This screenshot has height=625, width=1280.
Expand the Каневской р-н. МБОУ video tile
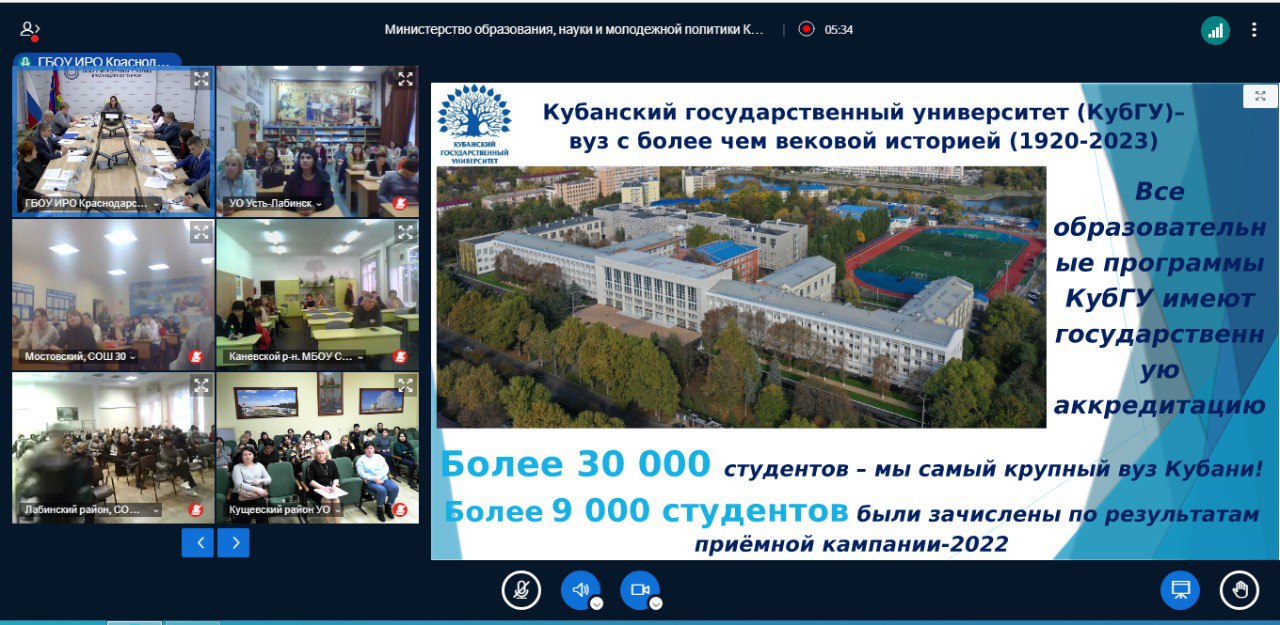(x=405, y=232)
